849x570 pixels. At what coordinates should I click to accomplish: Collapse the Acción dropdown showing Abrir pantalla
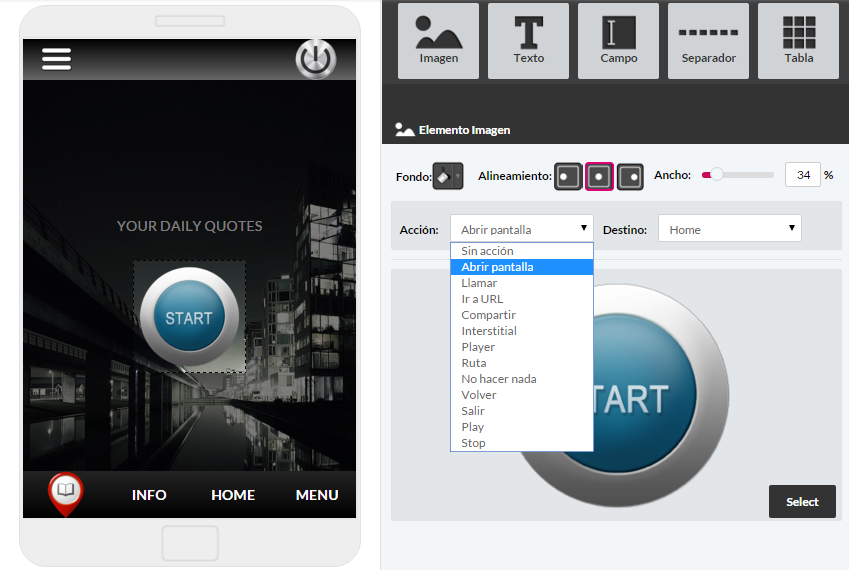(x=522, y=228)
